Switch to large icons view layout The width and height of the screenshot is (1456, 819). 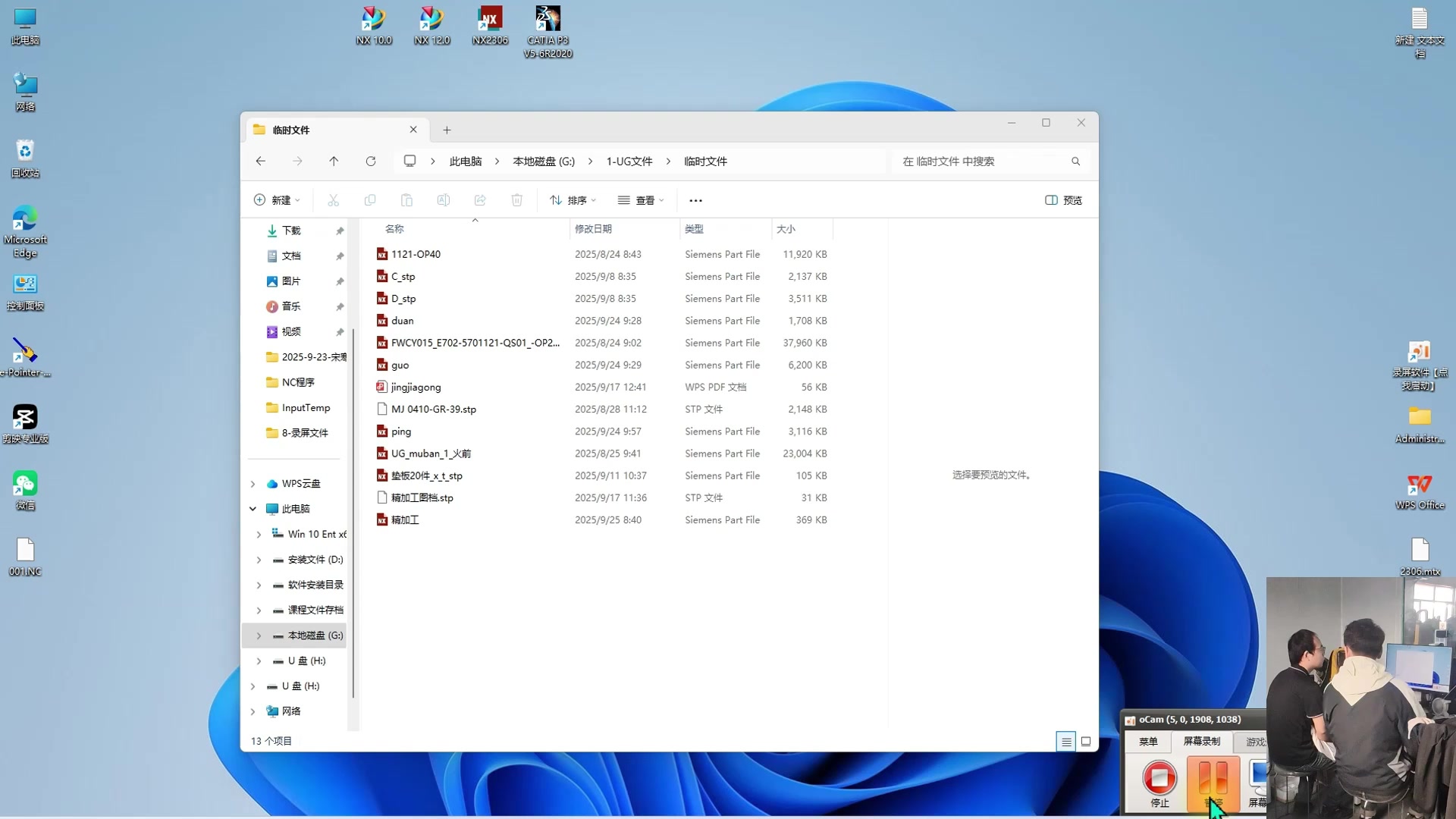pyautogui.click(x=1086, y=742)
